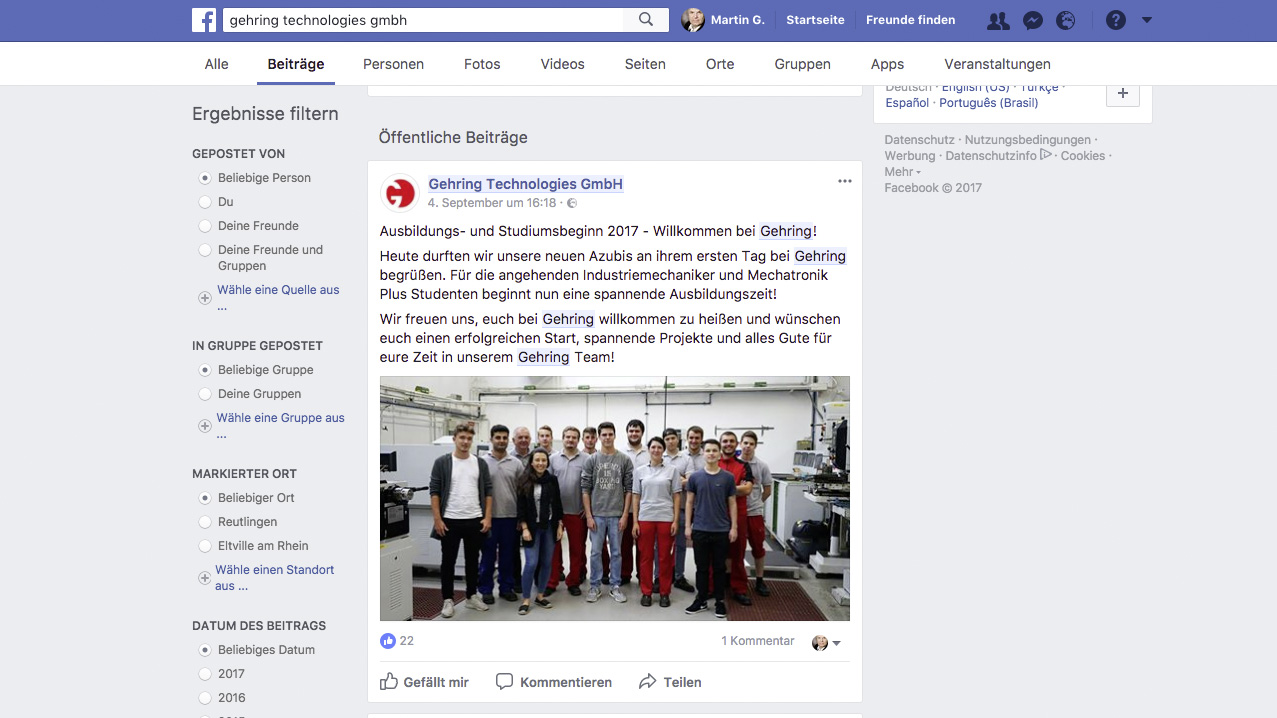This screenshot has height=718, width=1277.
Task: Select 'Beliebige Gruppe' radio option
Action: pos(205,370)
